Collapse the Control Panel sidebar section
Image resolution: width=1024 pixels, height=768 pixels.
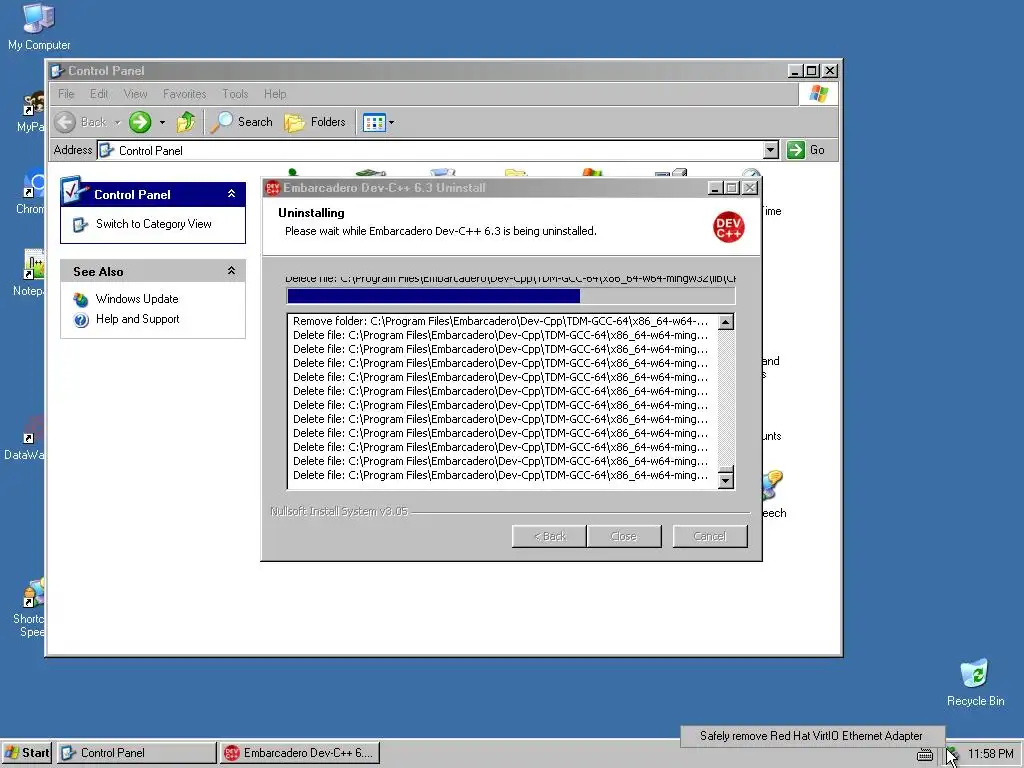pyautogui.click(x=231, y=194)
